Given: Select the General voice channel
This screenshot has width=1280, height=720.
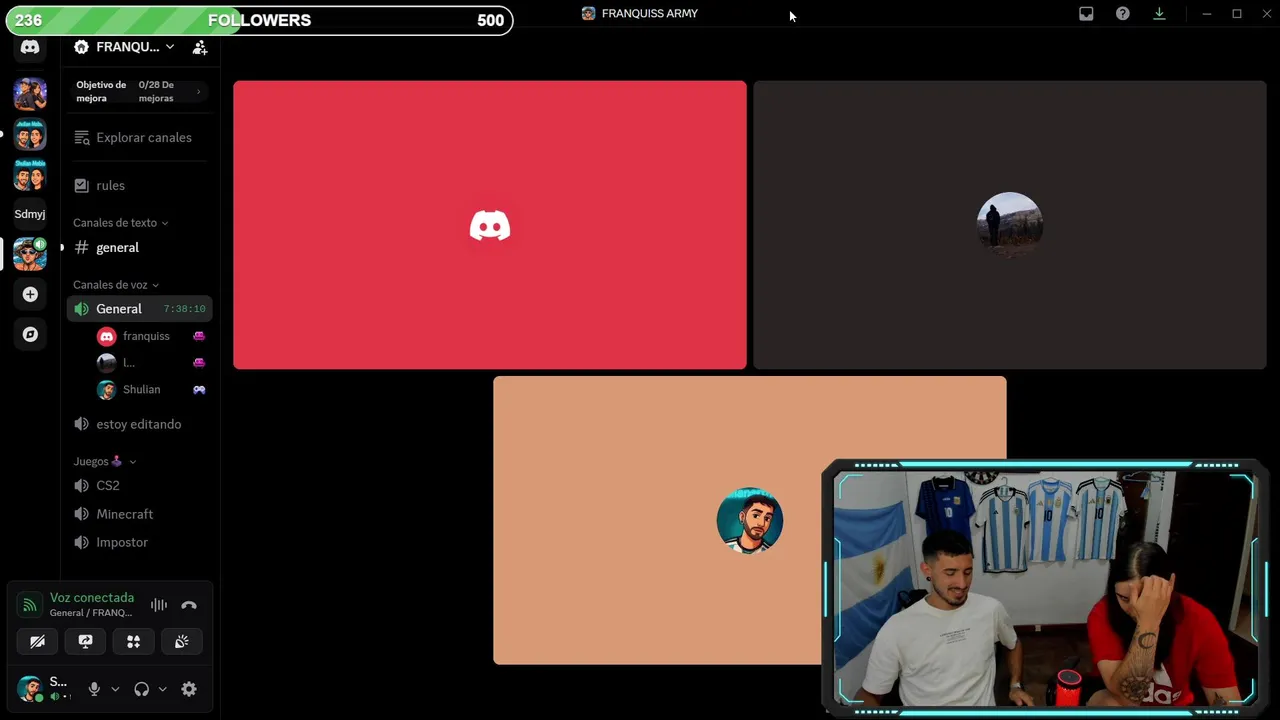Looking at the screenshot, I should click(x=140, y=309).
